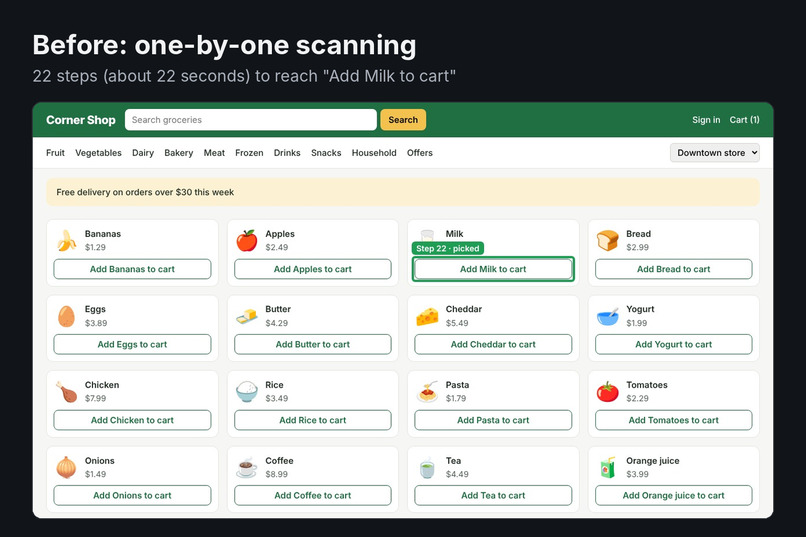Open the Meat category

214,153
